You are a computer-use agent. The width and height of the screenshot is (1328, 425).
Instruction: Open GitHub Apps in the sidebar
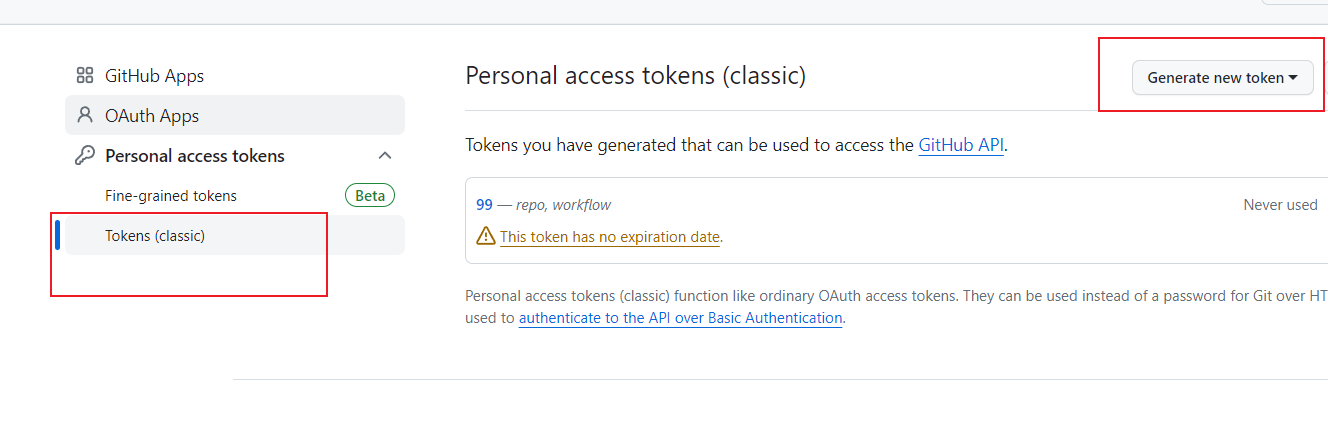pos(154,76)
